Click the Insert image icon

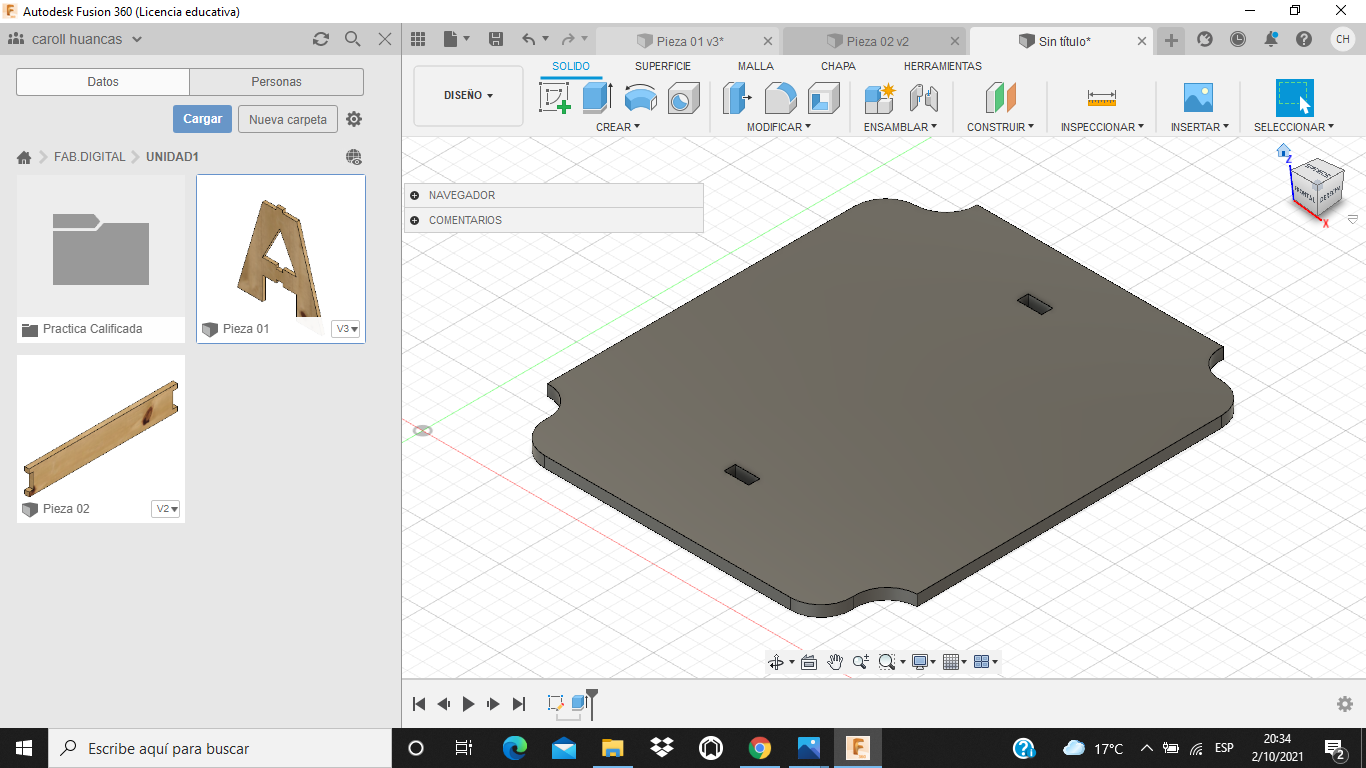coord(1198,98)
